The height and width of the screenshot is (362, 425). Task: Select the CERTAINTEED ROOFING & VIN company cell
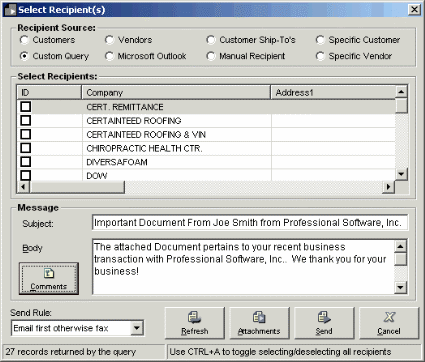click(x=177, y=134)
